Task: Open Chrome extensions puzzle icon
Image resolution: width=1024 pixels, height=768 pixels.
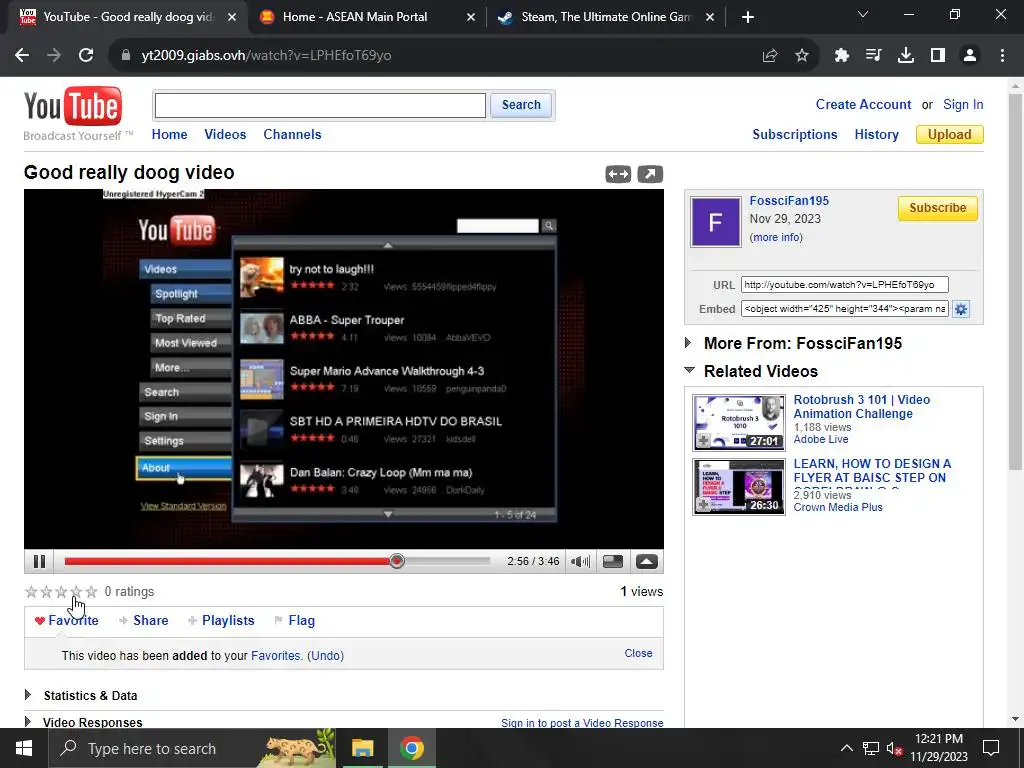Action: pos(841,56)
